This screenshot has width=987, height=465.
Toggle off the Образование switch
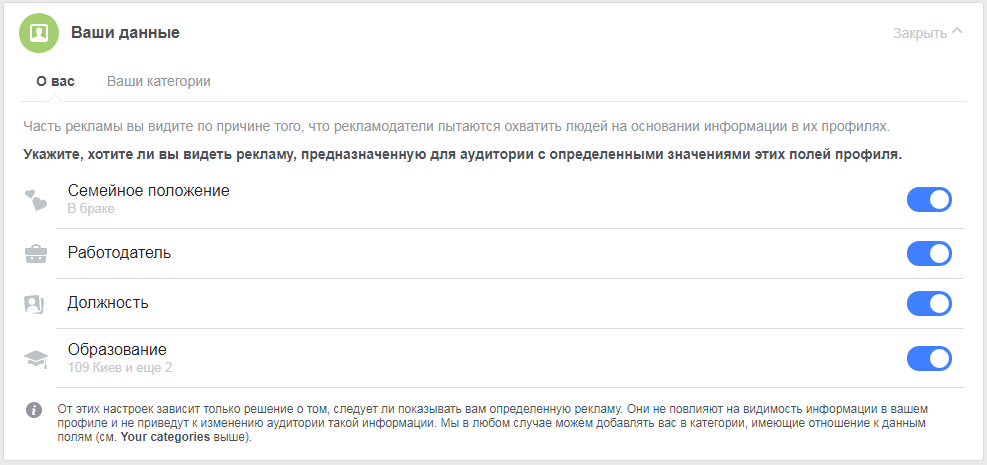[x=929, y=359]
